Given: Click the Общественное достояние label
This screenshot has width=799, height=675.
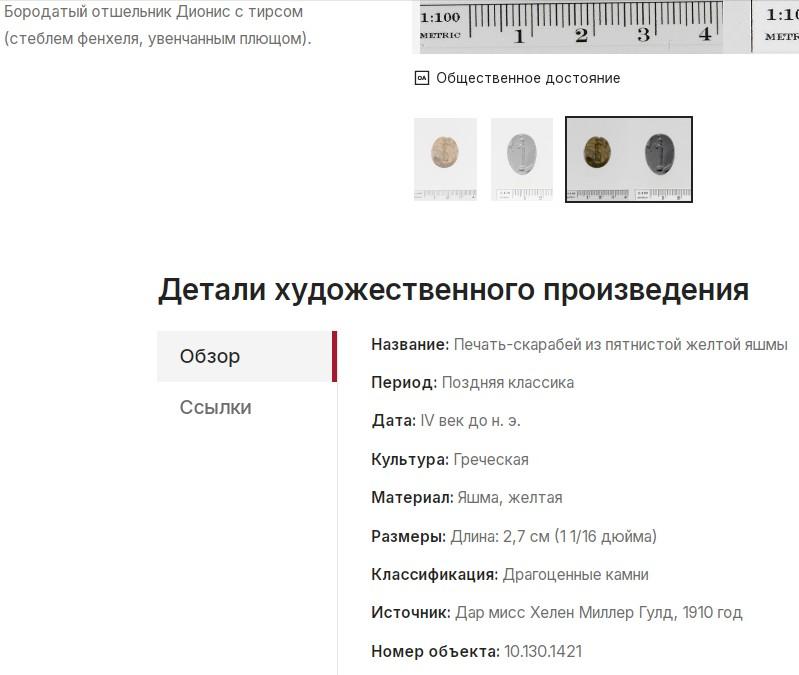Looking at the screenshot, I should (x=528, y=78).
